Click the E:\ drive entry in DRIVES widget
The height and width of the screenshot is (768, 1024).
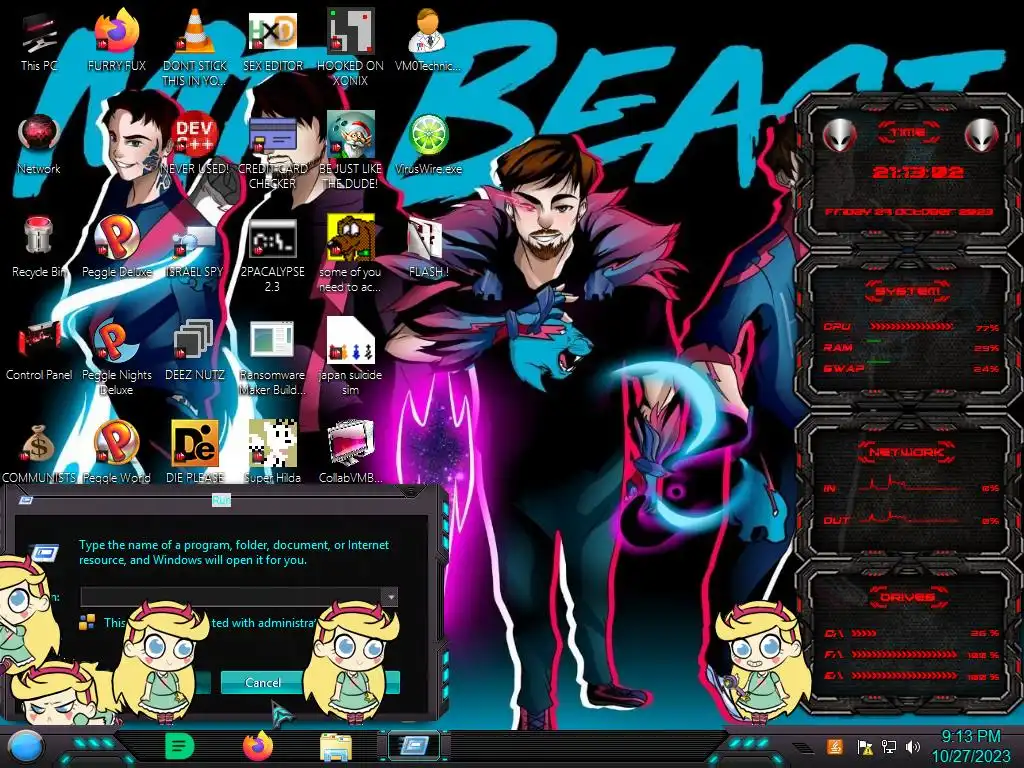coord(912,676)
